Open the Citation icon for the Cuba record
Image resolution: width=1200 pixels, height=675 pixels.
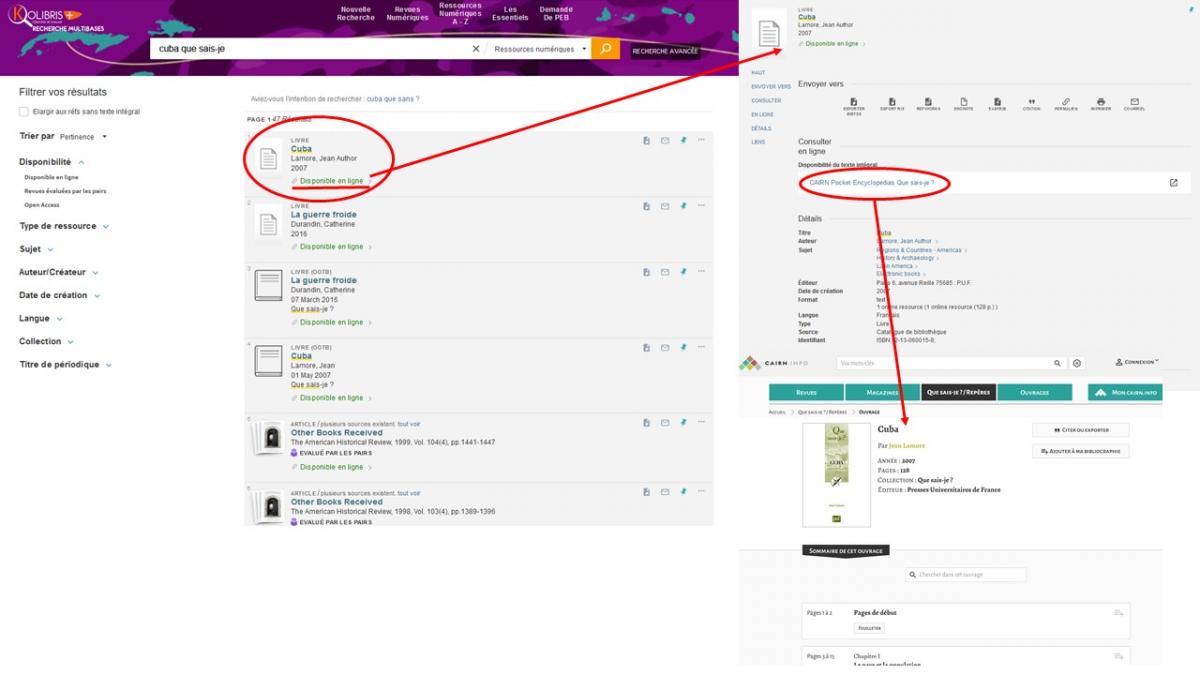tap(1031, 101)
